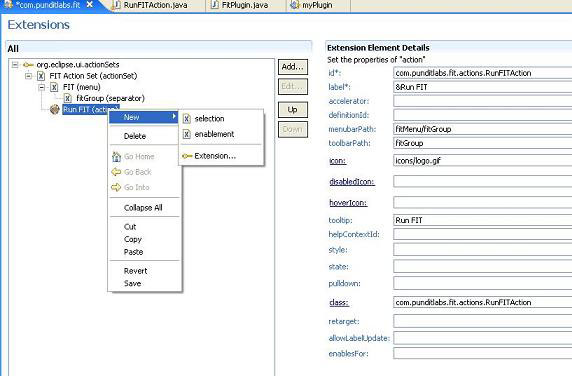This screenshot has width=572, height=376.
Task: Click the empty style field
Action: point(482,250)
